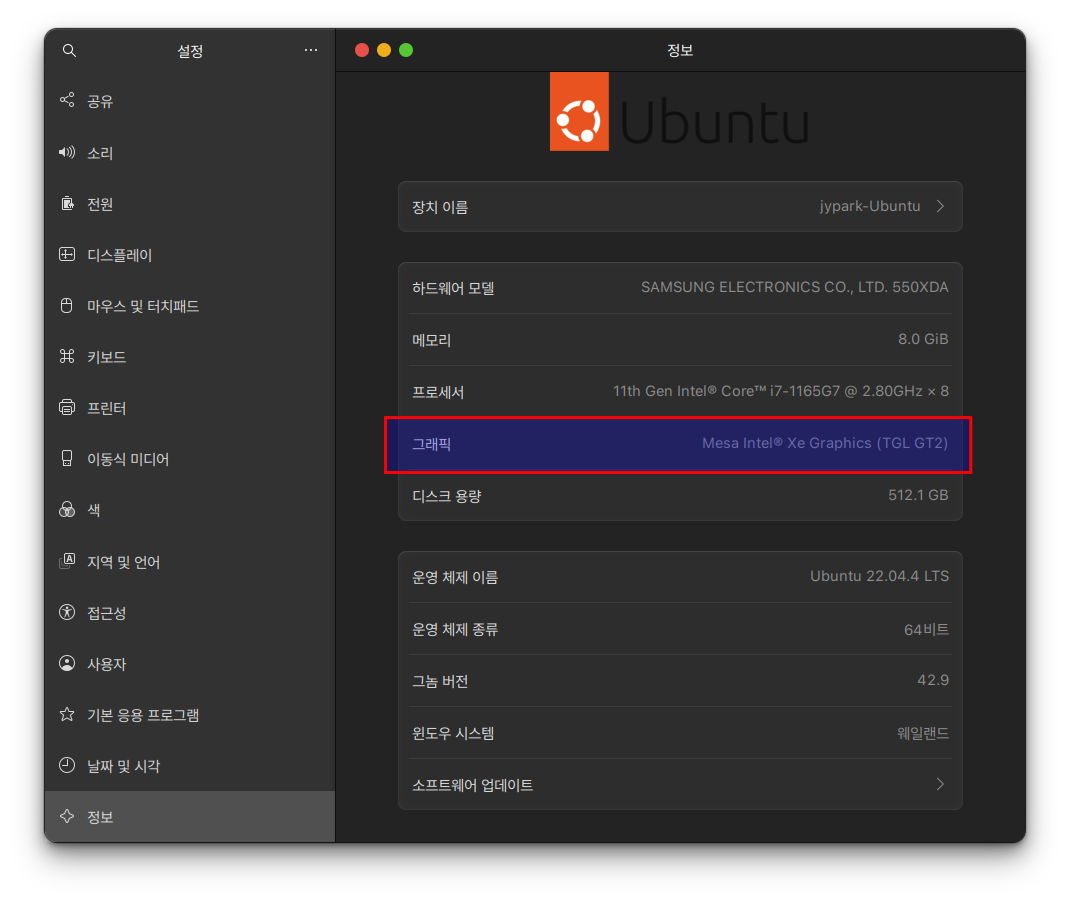The height and width of the screenshot is (903, 1070).
Task: Select 기본 응용 프로그램 entry
Action: click(x=190, y=715)
